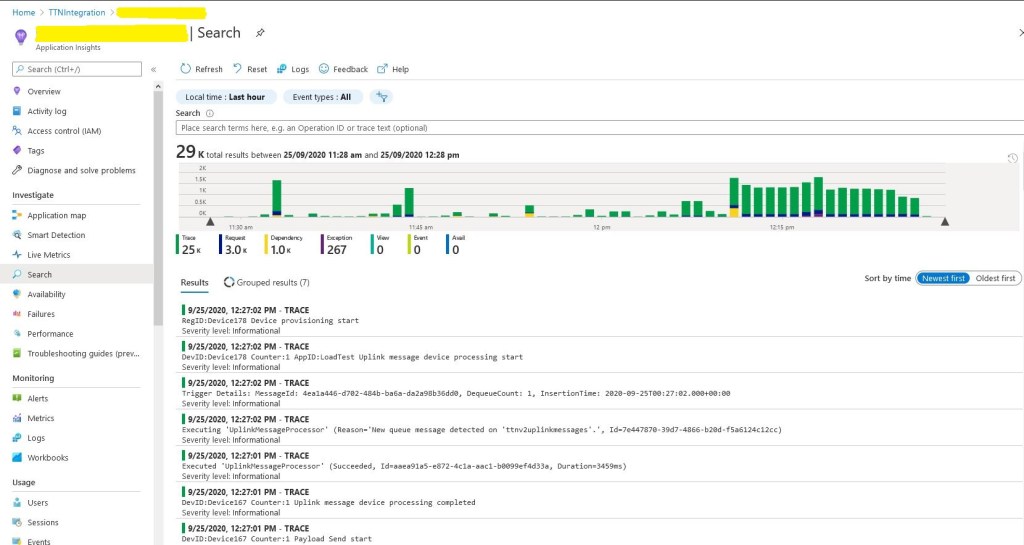
Task: Pin the Search blade with pin icon
Action: [260, 33]
